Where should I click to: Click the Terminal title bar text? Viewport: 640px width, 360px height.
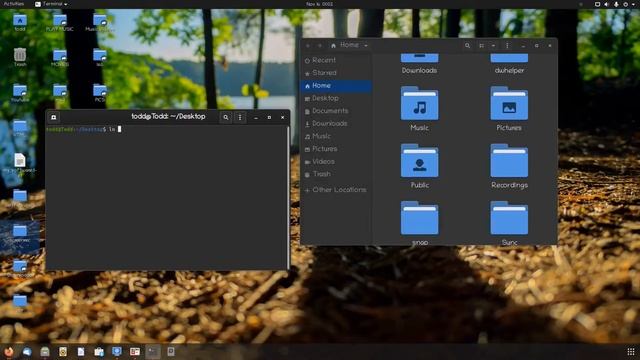tap(168, 117)
